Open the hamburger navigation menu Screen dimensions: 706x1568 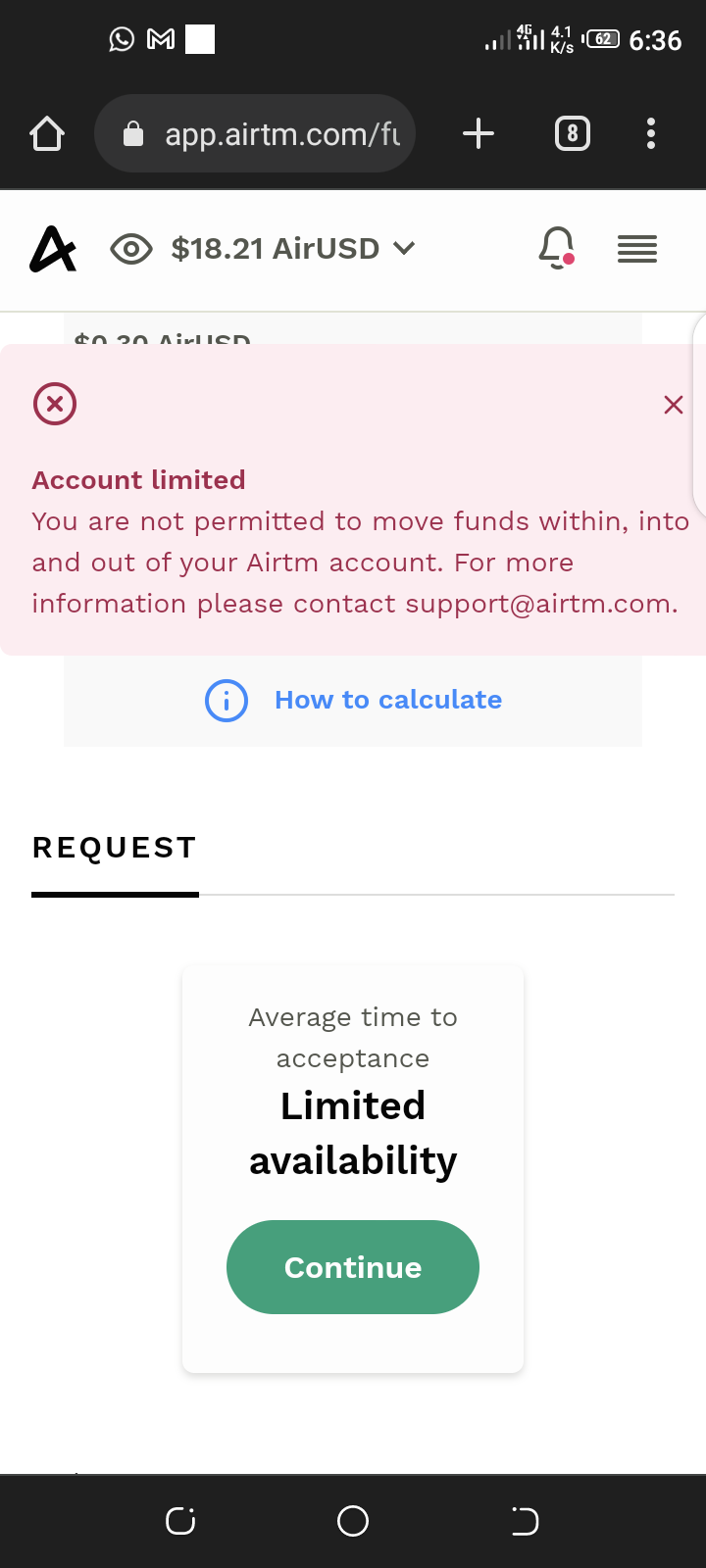point(637,249)
